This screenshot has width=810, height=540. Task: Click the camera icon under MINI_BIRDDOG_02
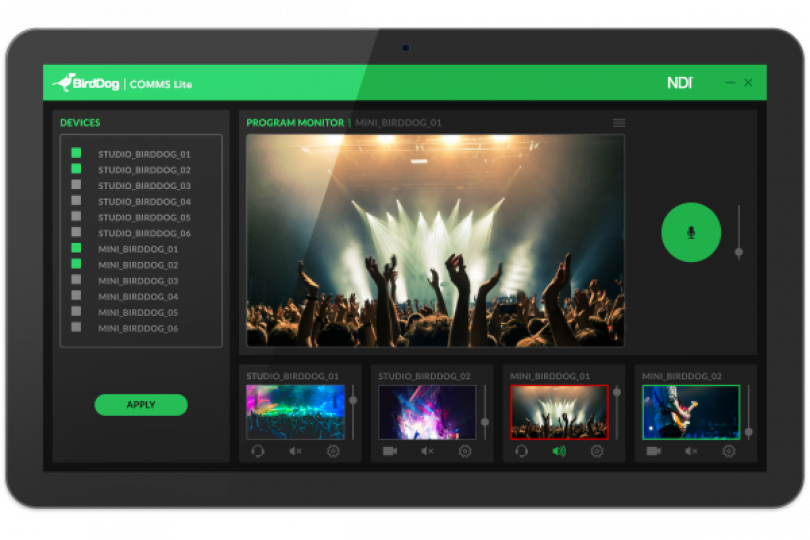[653, 451]
